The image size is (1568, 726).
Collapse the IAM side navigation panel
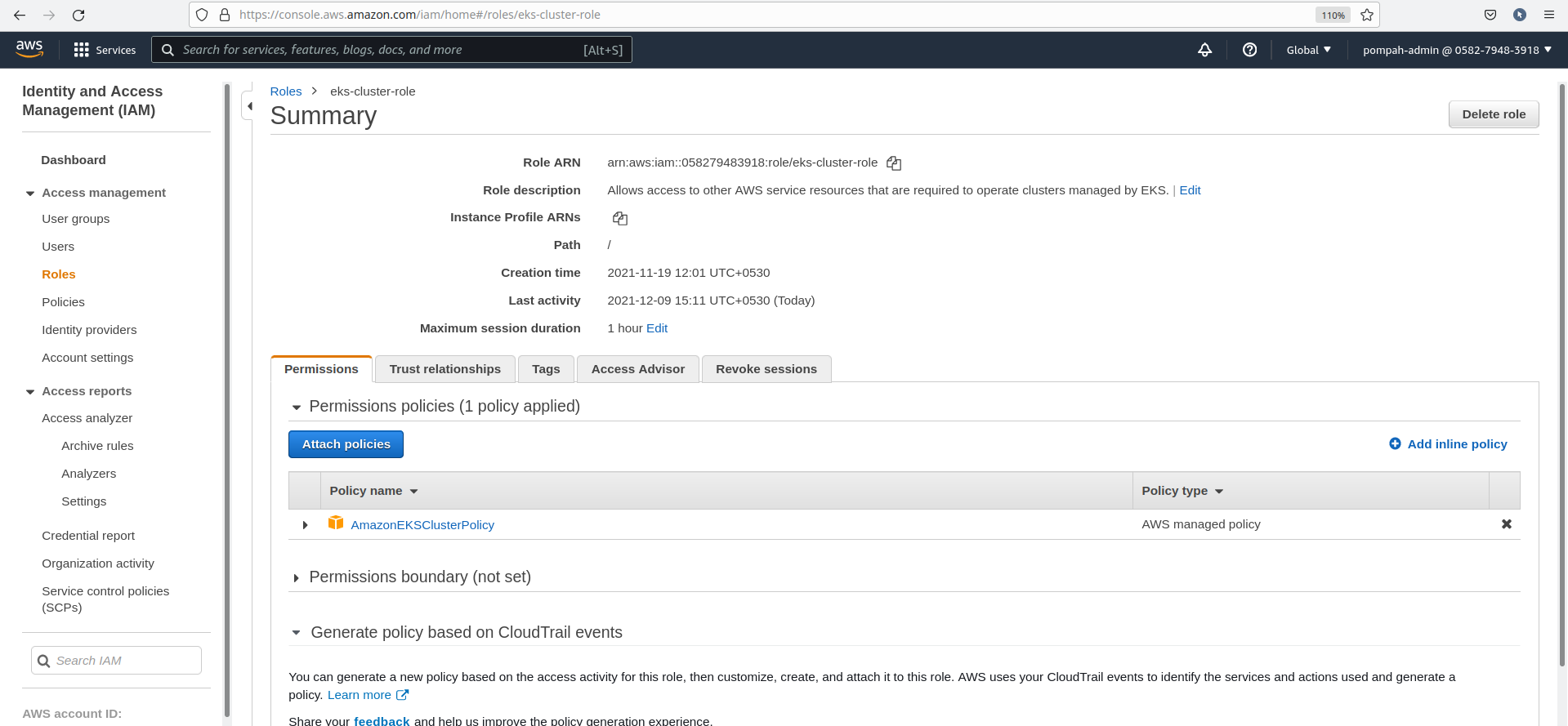(249, 106)
